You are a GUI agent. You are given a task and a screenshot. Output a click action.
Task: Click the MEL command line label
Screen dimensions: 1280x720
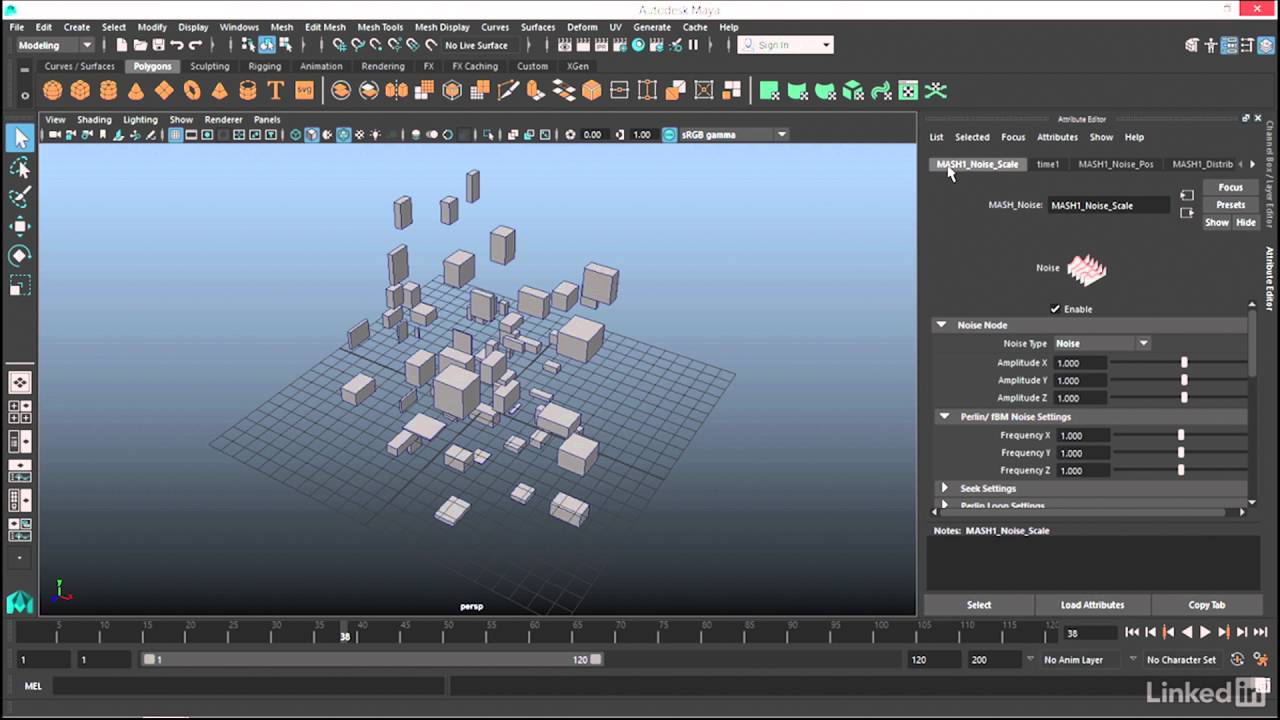(33, 686)
